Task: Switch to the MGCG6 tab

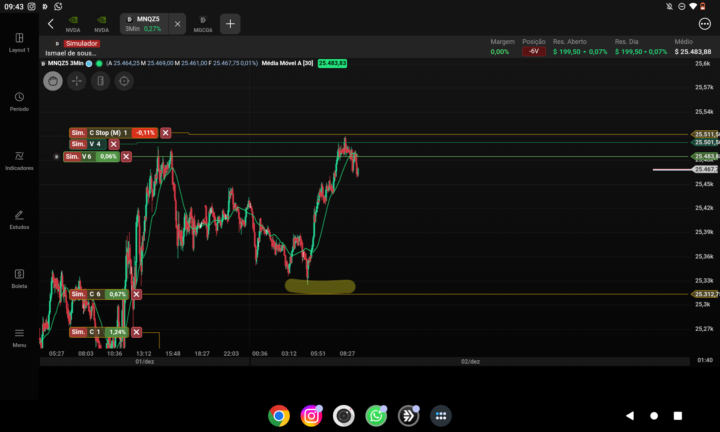Action: click(x=203, y=24)
